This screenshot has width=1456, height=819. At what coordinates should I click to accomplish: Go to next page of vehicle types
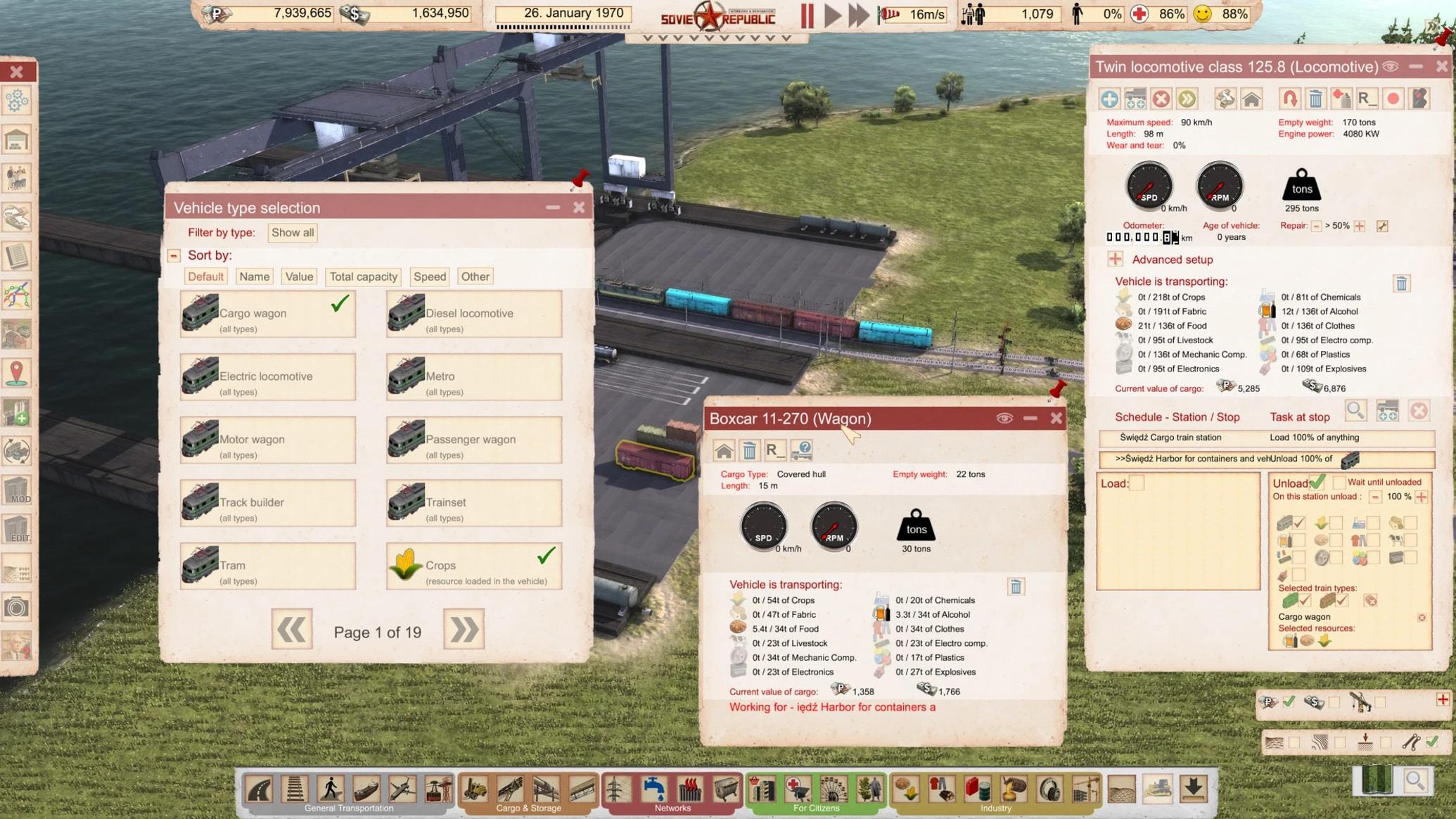tap(464, 630)
